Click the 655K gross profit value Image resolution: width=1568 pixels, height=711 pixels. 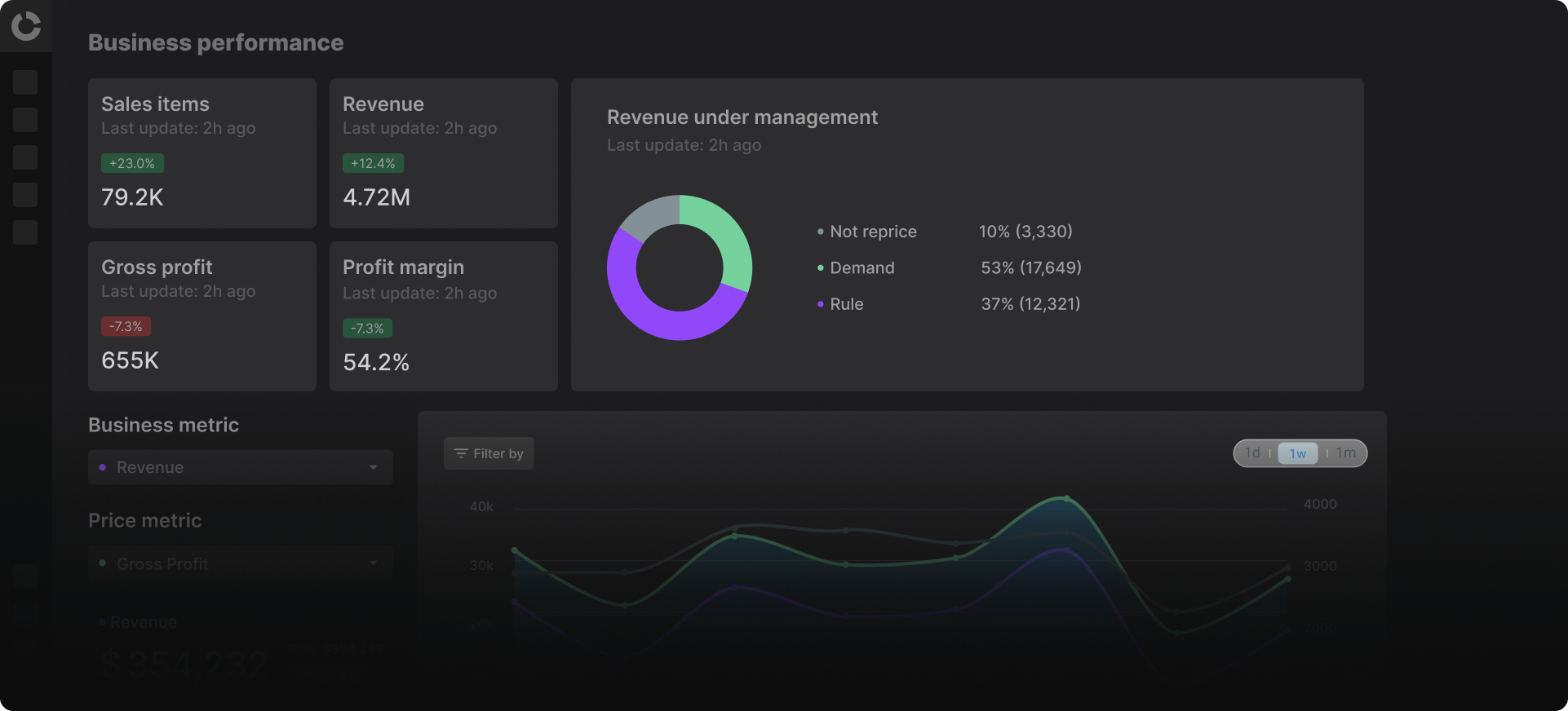pos(131,360)
